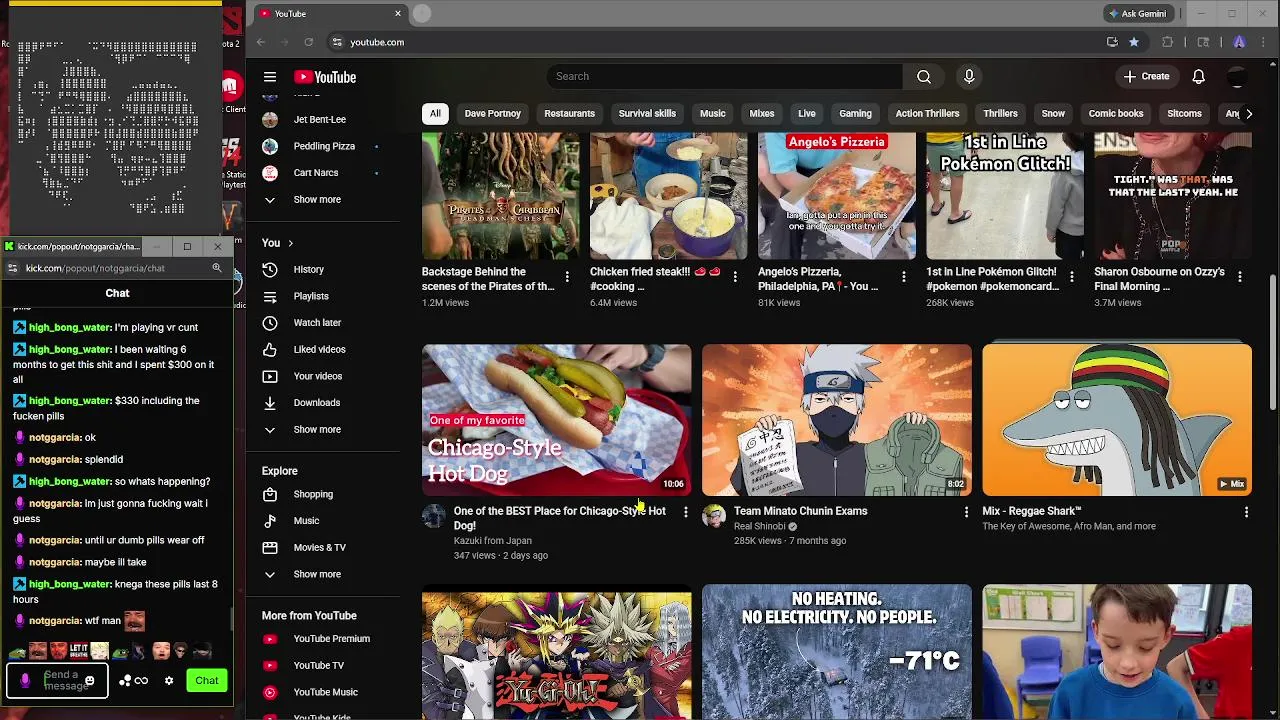Viewport: 1280px width, 720px height.
Task: Open Kick chat settings gear
Action: coord(169,681)
